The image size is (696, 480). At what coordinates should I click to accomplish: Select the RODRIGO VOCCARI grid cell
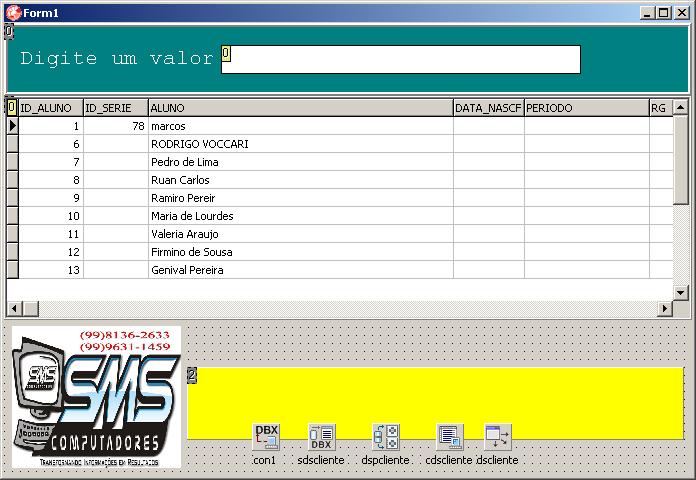(300, 144)
